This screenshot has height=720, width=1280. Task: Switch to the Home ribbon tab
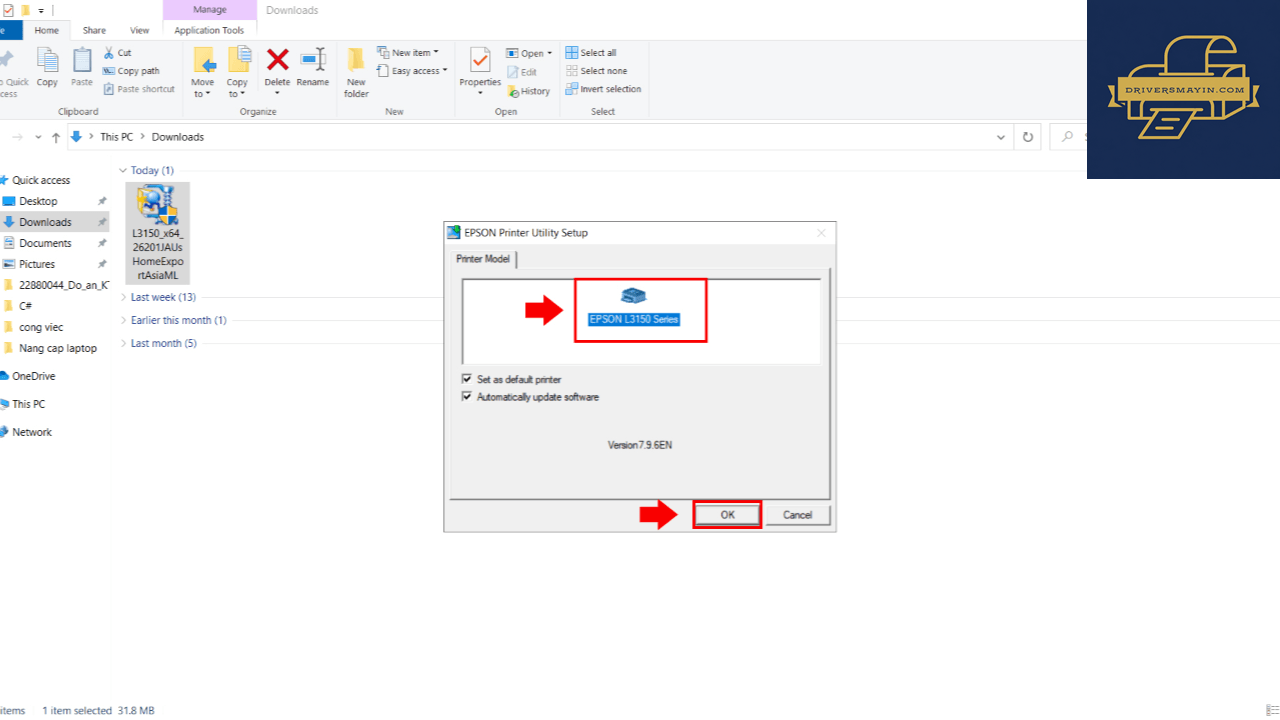pos(47,31)
